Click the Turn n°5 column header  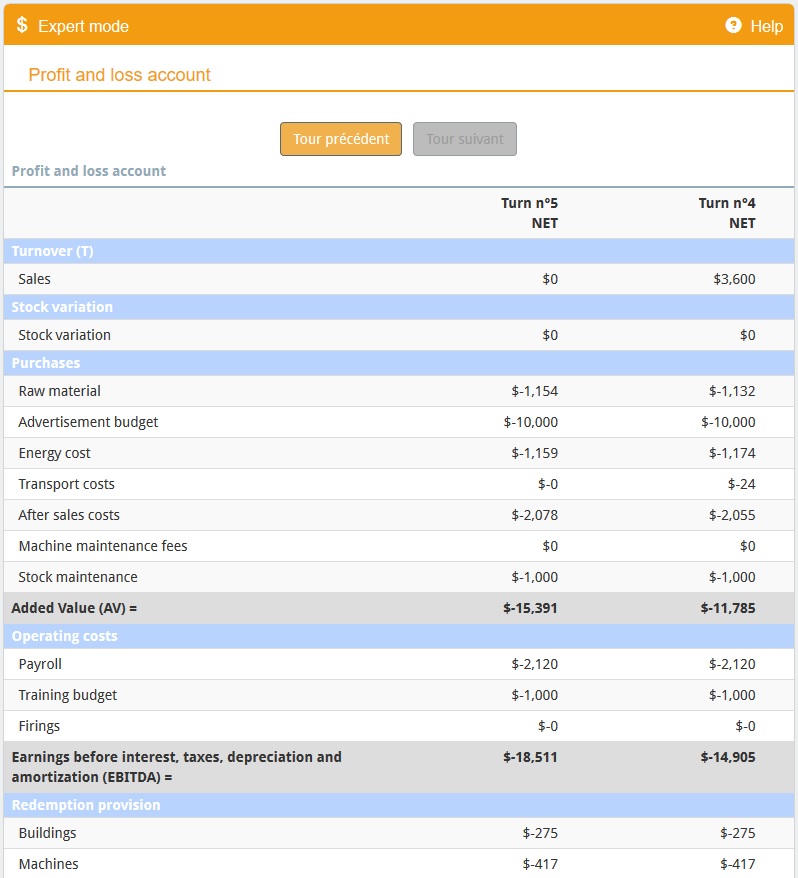pyautogui.click(x=529, y=213)
